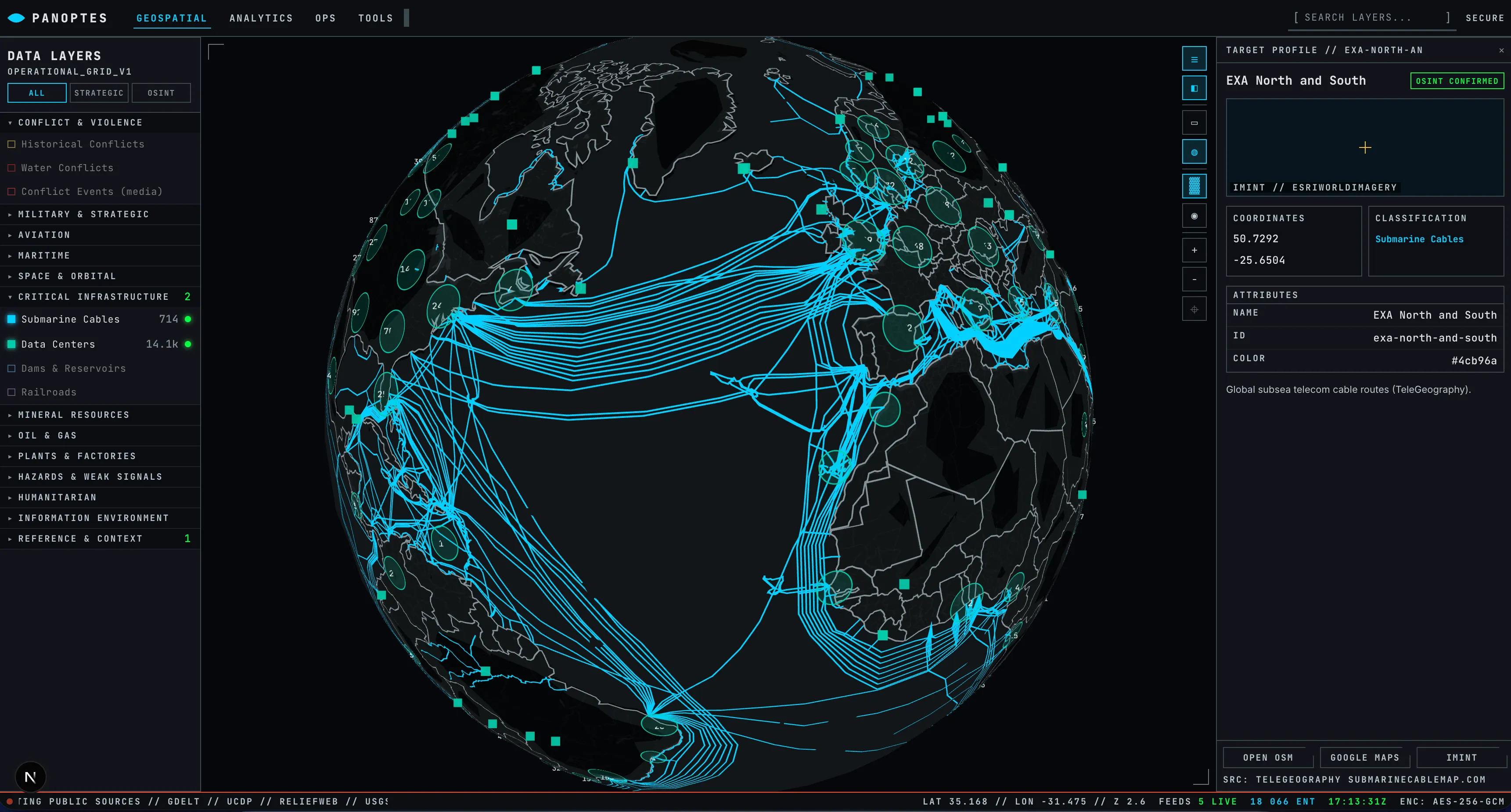Expand the Aviation layer group
This screenshot has height=812, width=1511.
100,235
